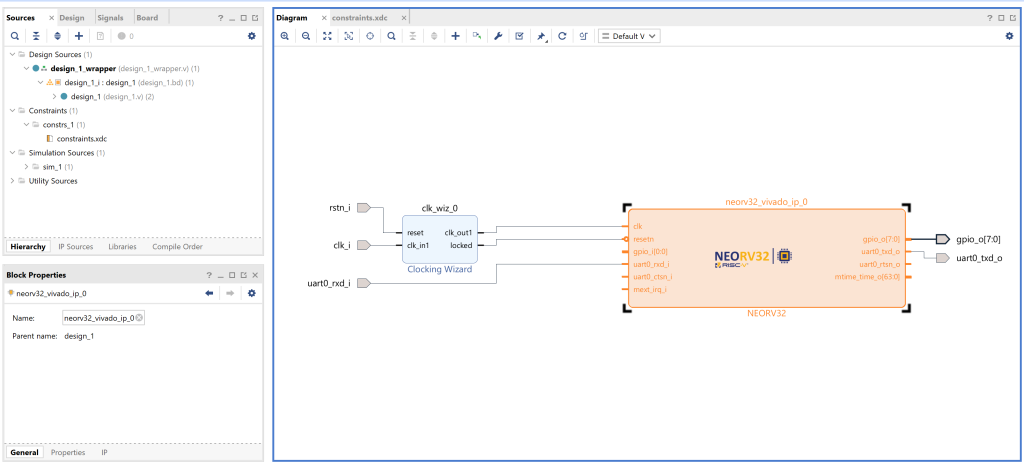The image size is (1024, 465).
Task: Switch to the IP Sources tab
Action: pos(76,246)
